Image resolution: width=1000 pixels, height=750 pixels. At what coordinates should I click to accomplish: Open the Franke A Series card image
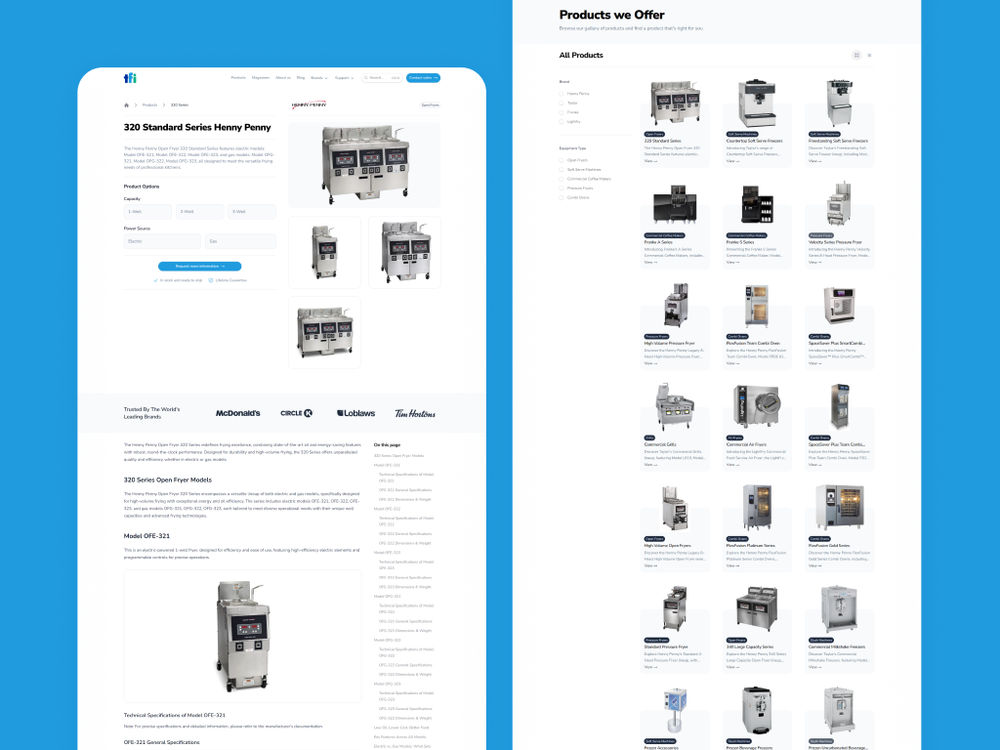click(675, 205)
